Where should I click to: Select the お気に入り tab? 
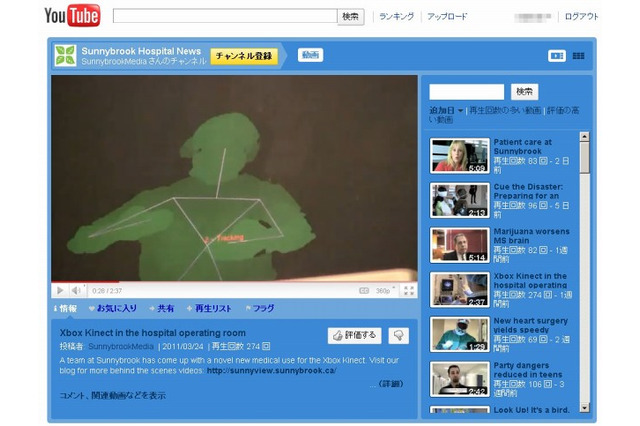(113, 308)
